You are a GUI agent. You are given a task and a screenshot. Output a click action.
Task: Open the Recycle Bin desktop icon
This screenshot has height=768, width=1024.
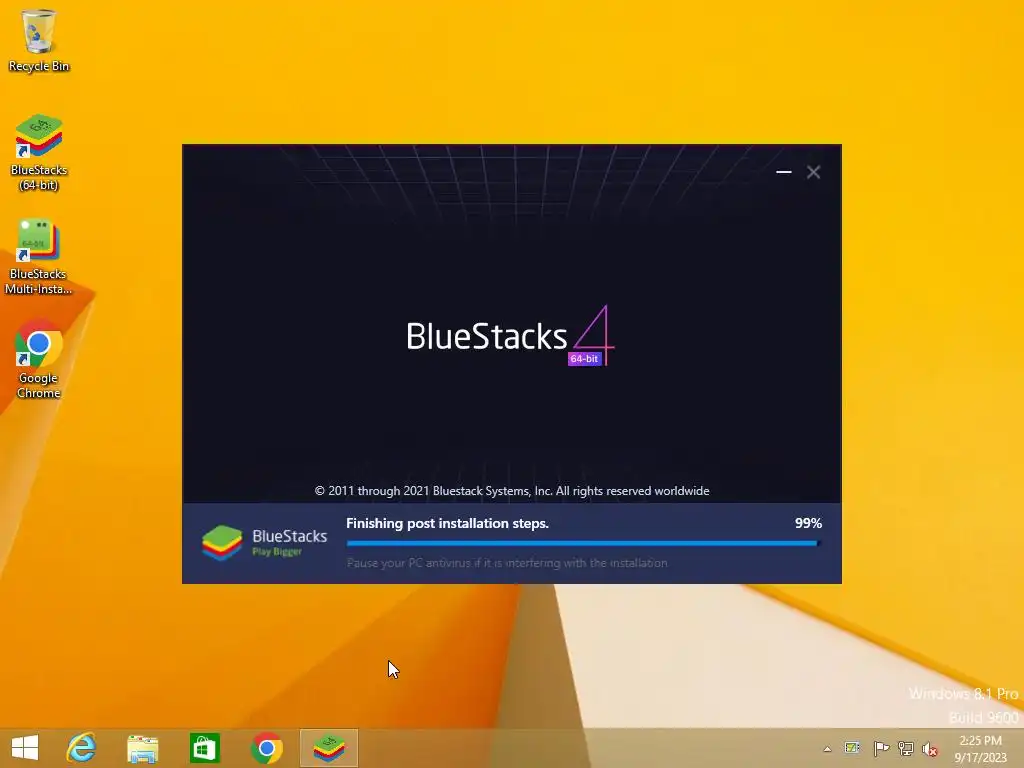pos(39,40)
